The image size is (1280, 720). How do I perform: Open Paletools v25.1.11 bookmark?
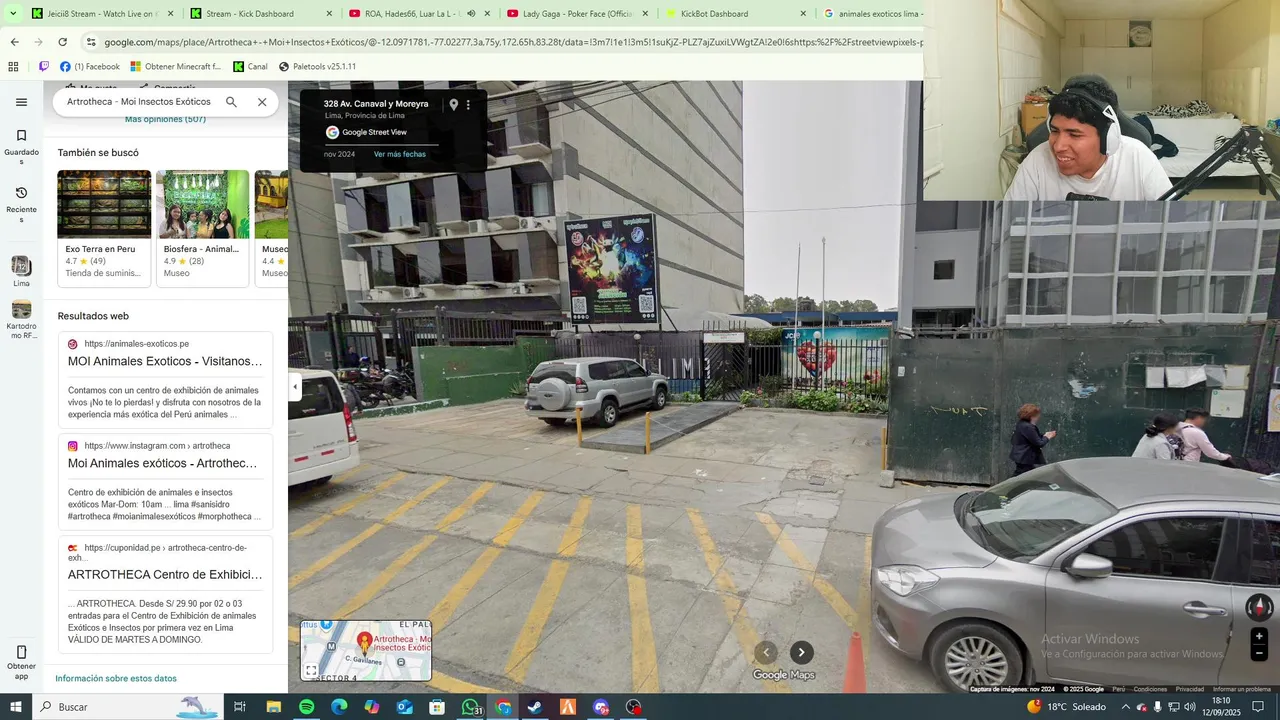click(x=317, y=67)
